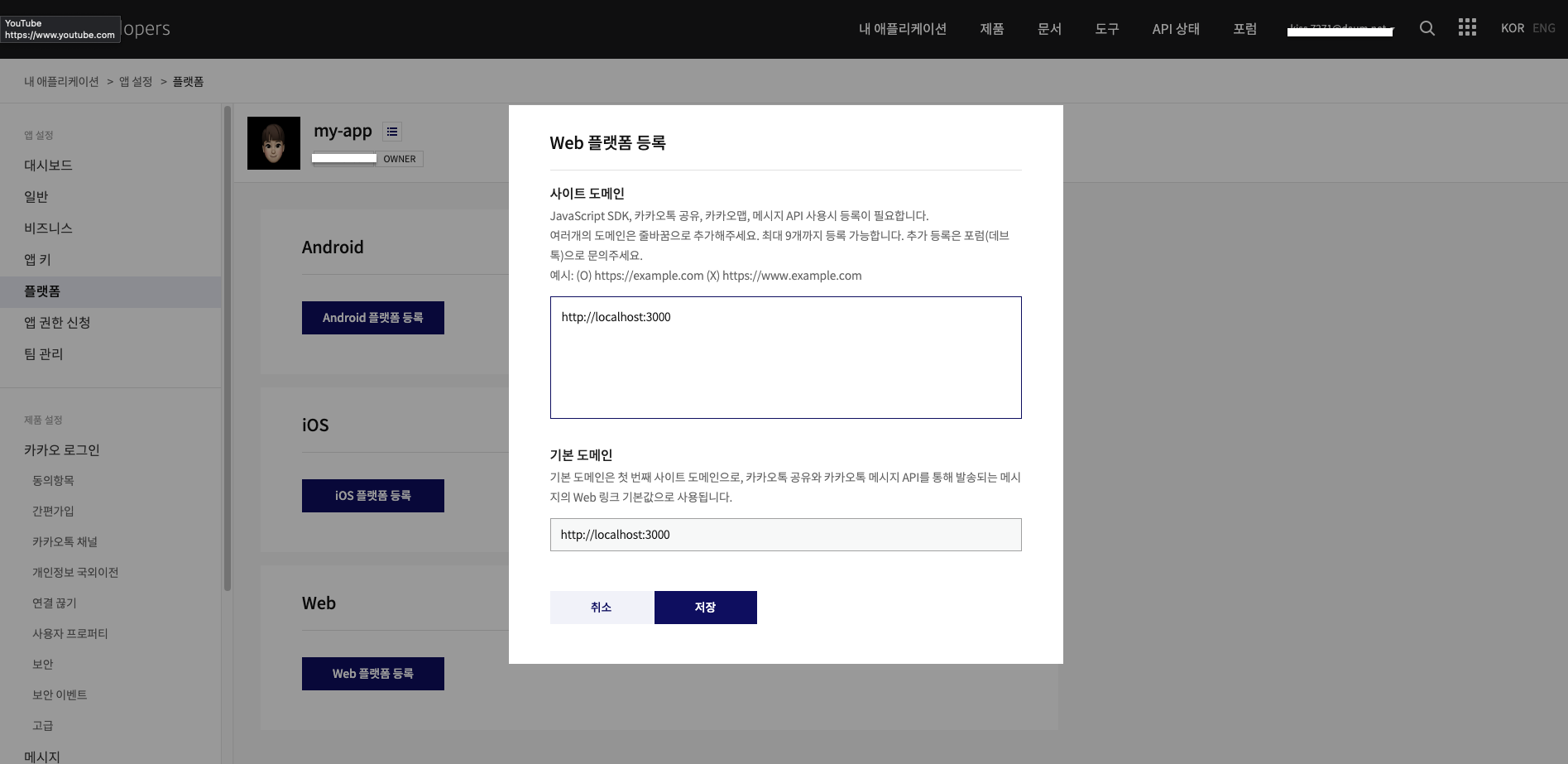This screenshot has height=764, width=1568.
Task: Switch language to KOR
Action: (x=1513, y=28)
